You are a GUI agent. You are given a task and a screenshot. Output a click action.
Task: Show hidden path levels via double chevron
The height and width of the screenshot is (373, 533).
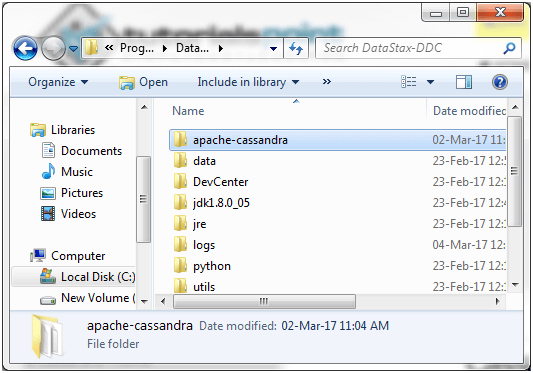[109, 48]
